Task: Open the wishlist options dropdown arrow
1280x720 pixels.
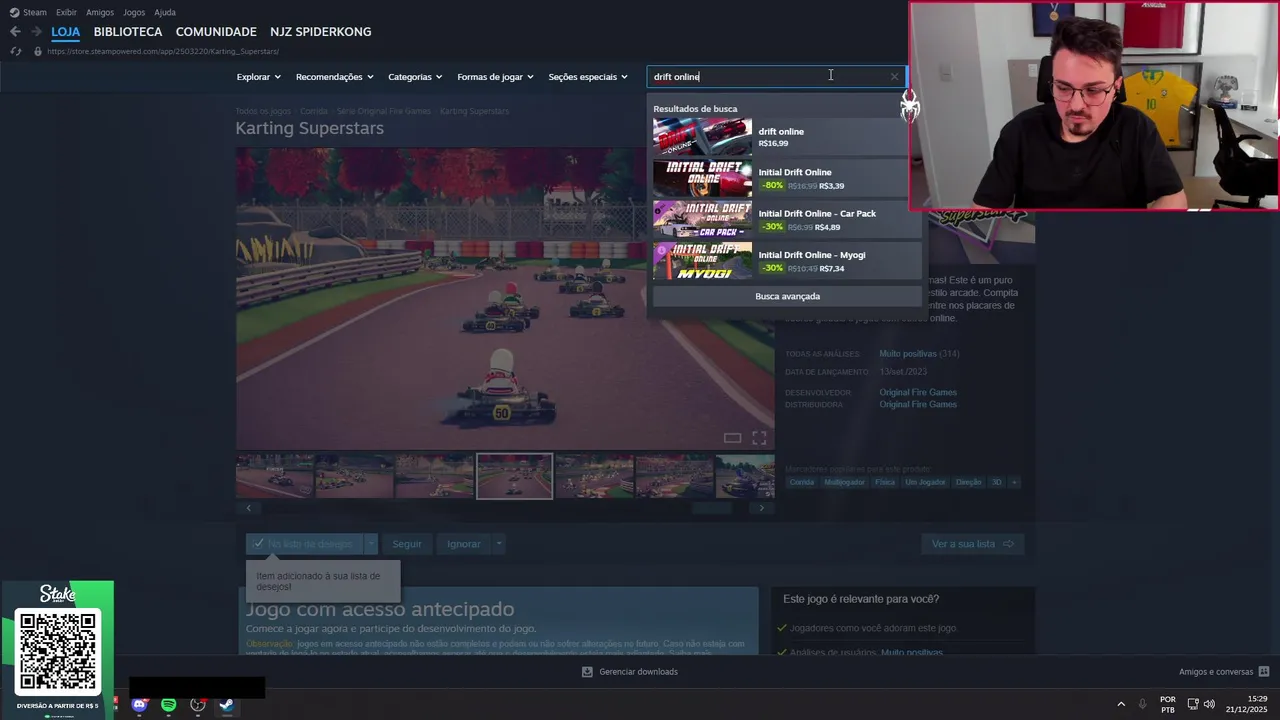Action: click(x=371, y=544)
